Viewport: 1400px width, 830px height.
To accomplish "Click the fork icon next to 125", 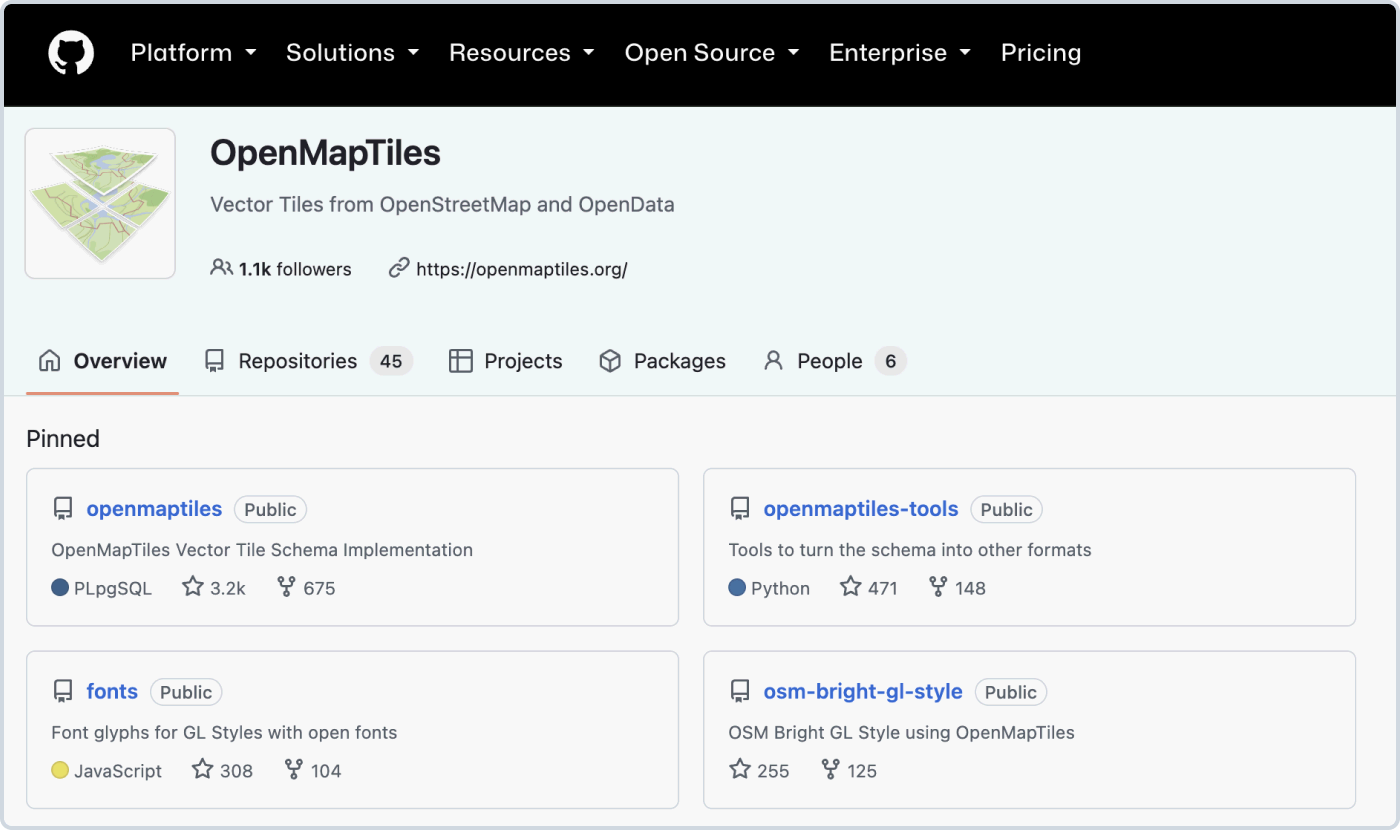I will point(830,770).
